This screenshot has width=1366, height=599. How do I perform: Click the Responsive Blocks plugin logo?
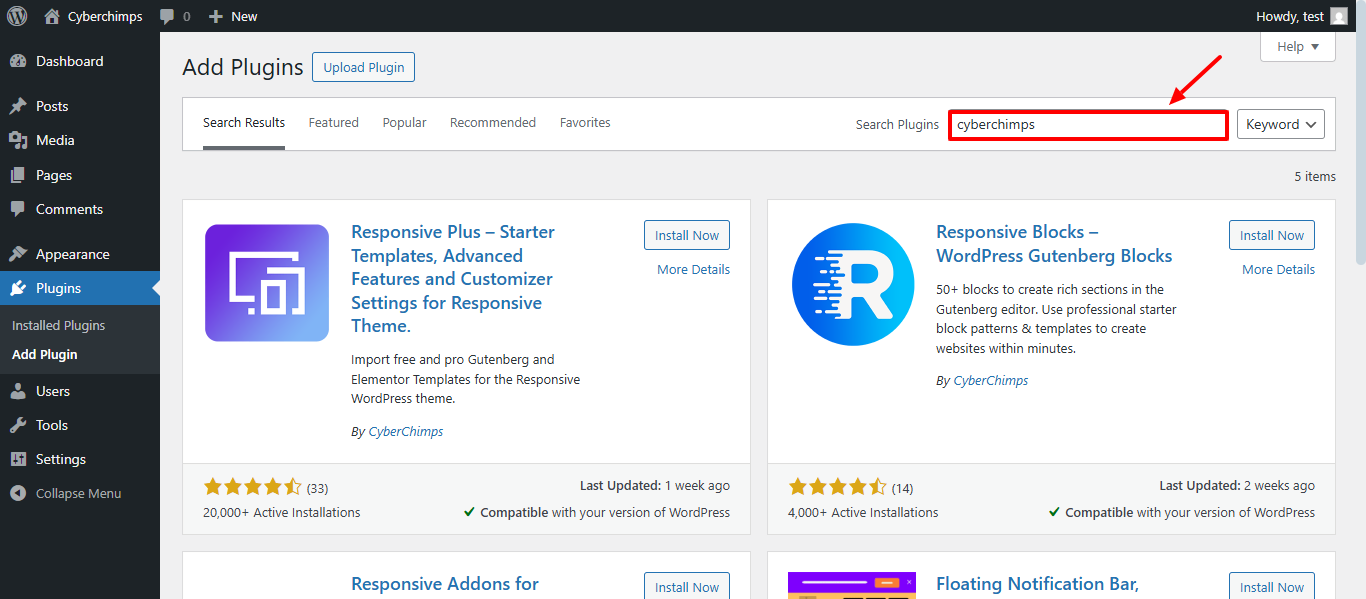853,284
